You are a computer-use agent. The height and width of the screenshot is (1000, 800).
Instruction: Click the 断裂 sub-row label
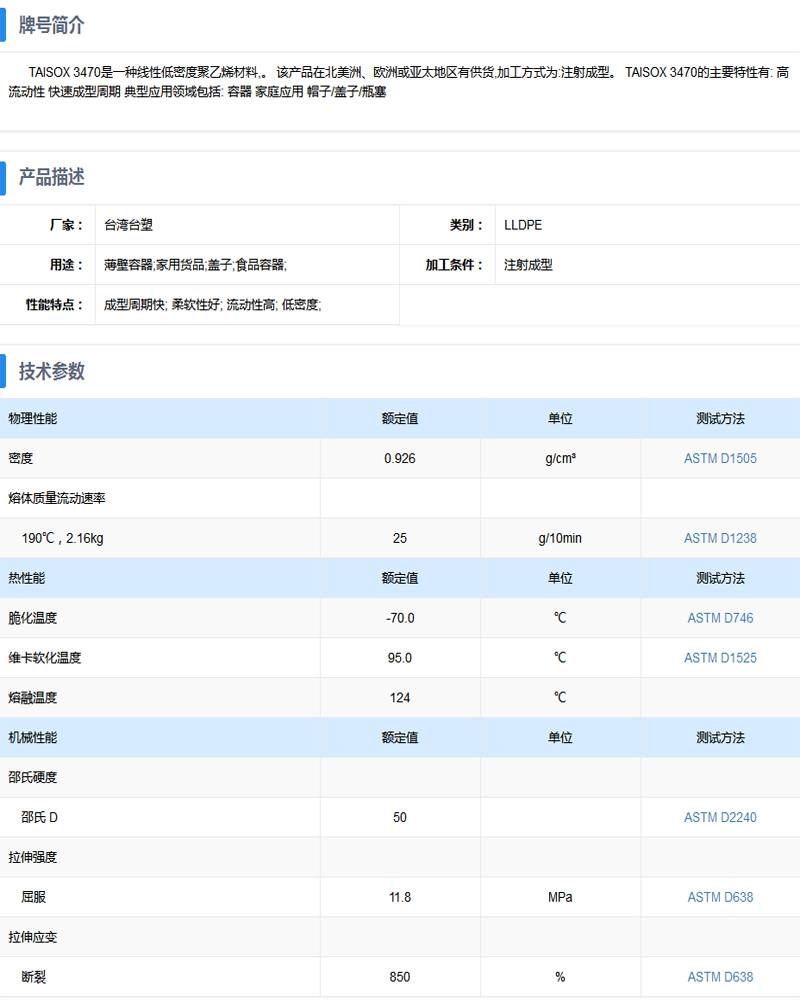33,976
